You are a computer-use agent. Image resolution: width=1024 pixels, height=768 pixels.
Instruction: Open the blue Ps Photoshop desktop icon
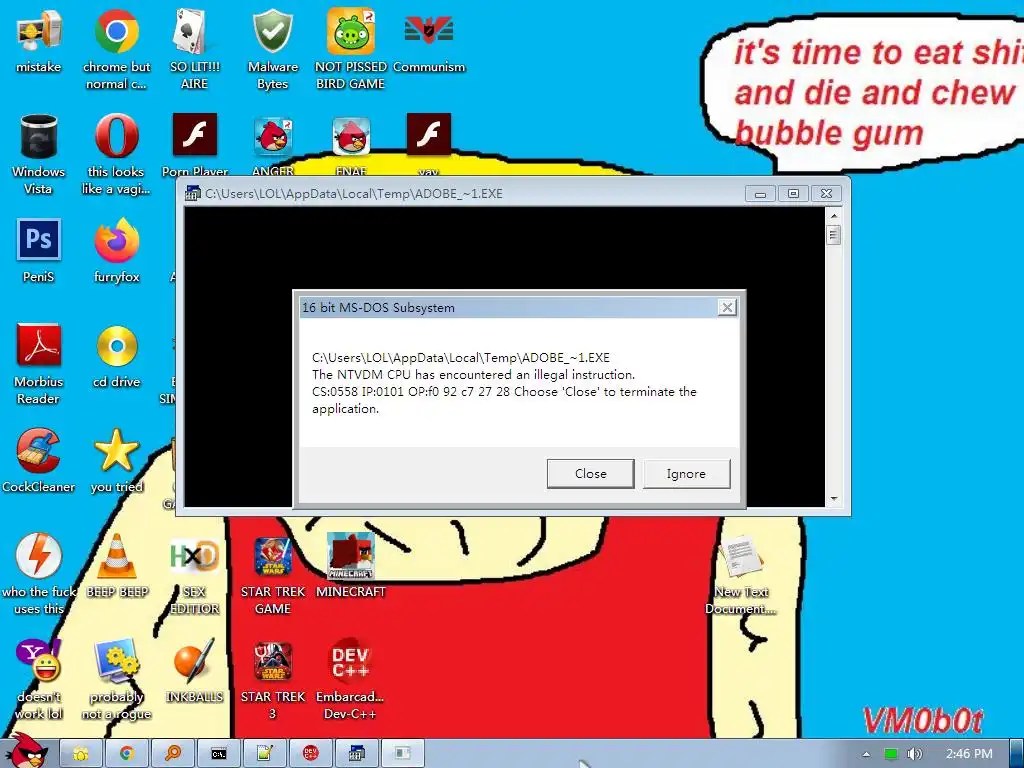pos(39,240)
